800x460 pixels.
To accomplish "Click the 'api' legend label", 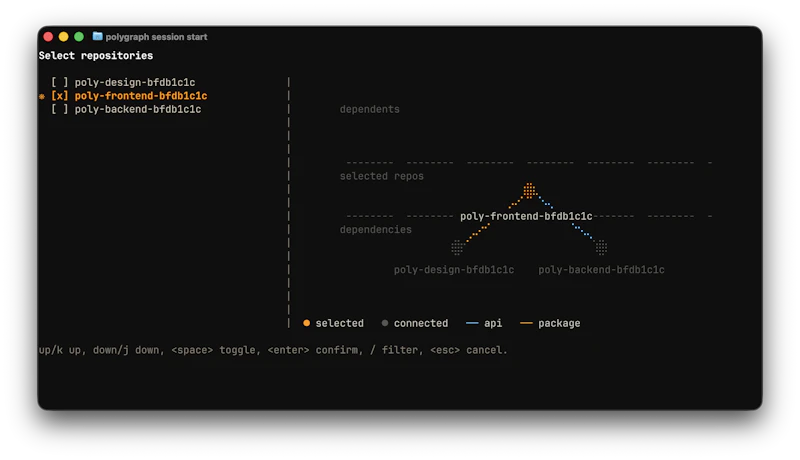I will [x=493, y=323].
